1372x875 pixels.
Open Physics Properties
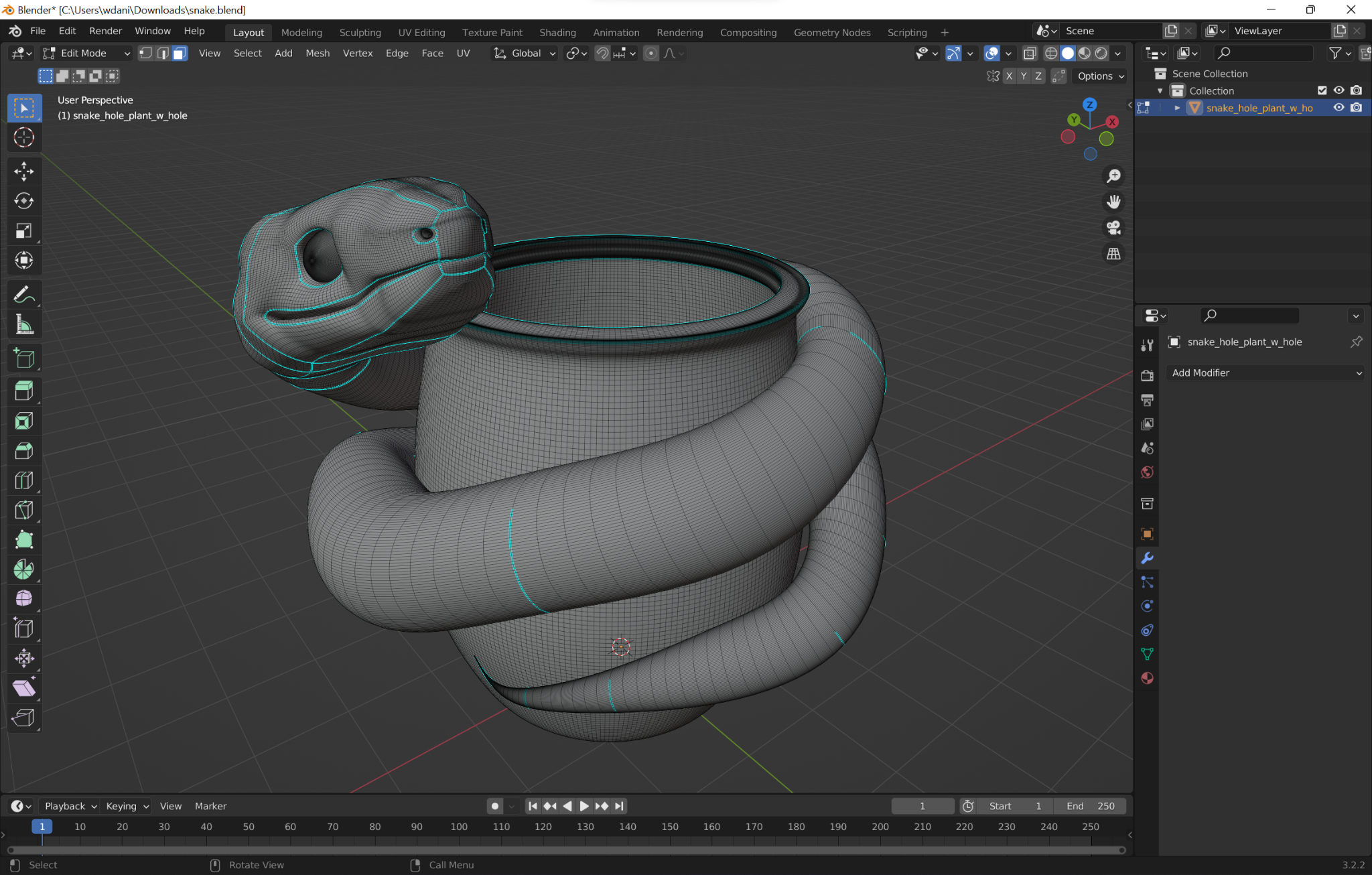[x=1147, y=606]
